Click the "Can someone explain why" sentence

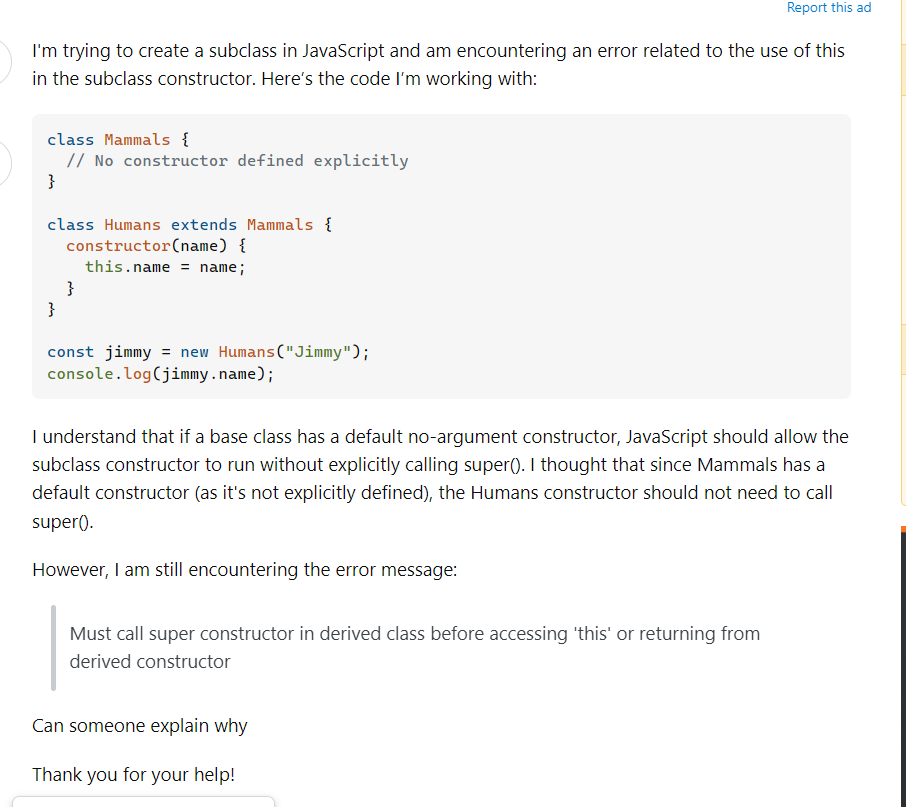coord(139,726)
